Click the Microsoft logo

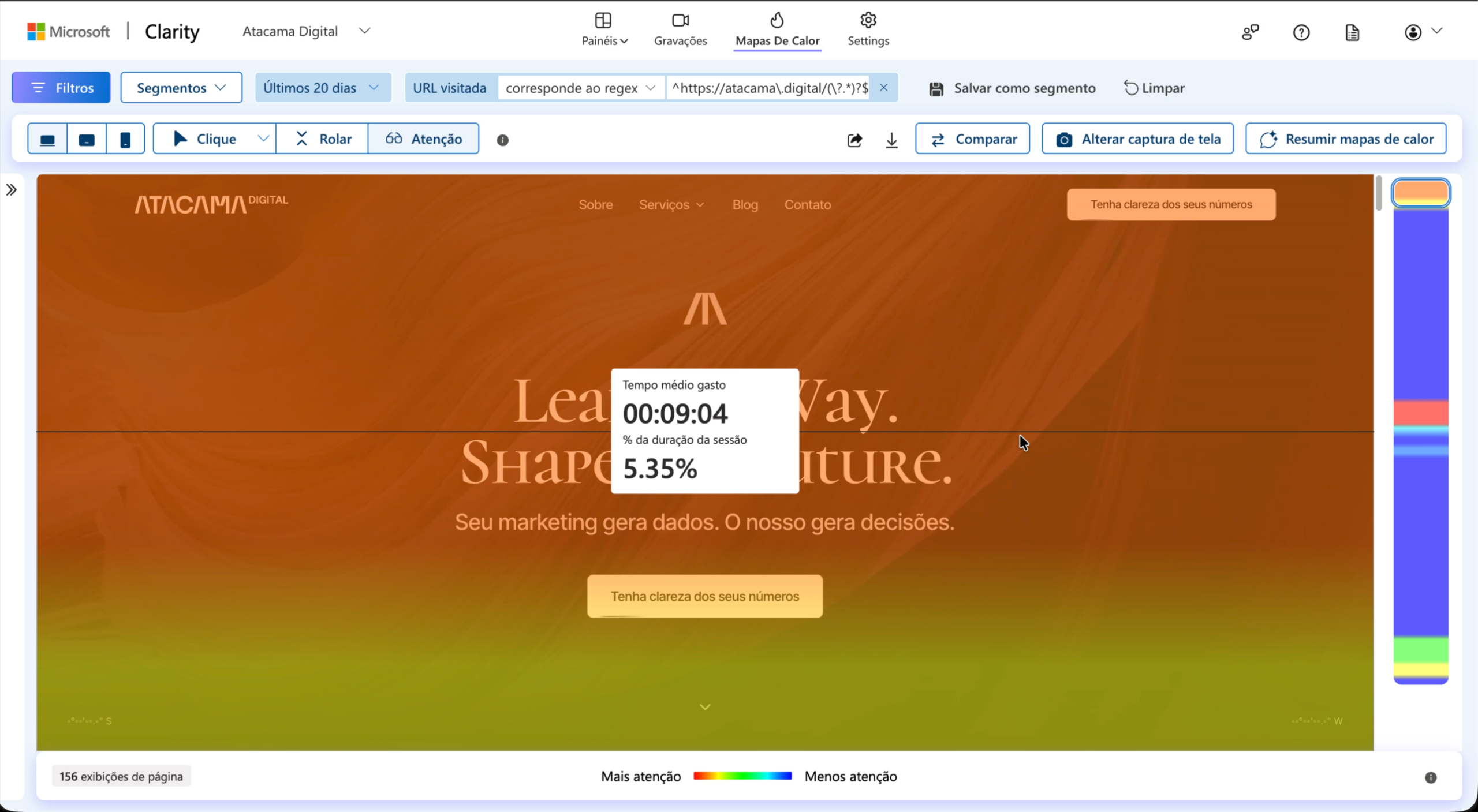(x=68, y=31)
